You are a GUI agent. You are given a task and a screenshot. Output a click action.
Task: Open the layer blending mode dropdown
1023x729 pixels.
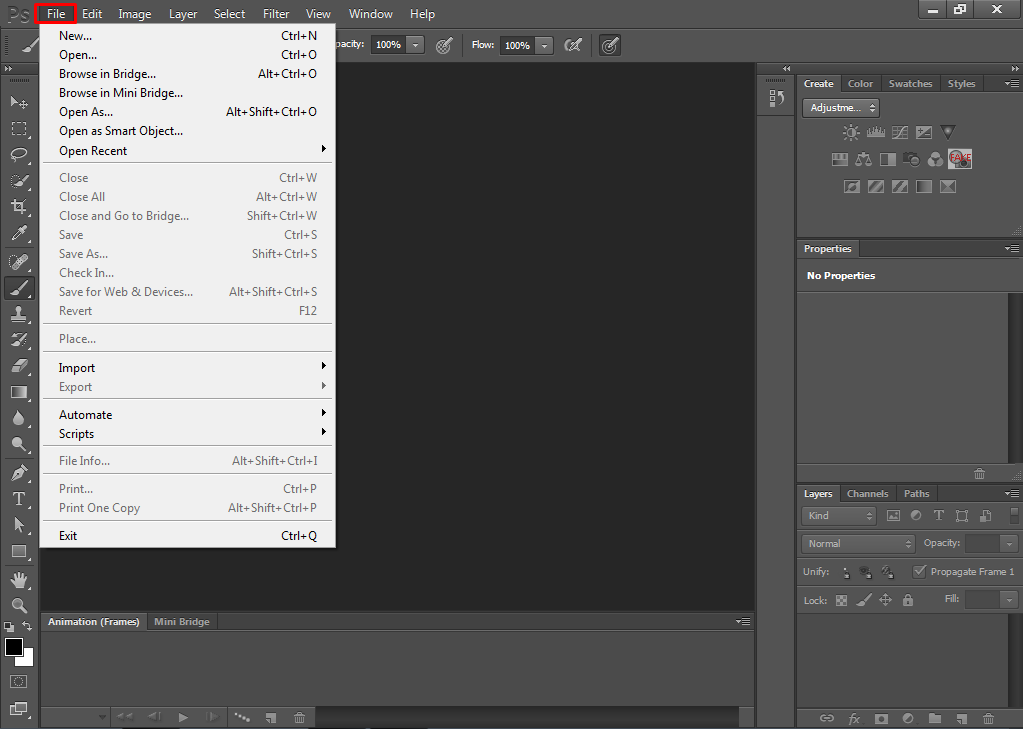(x=857, y=543)
